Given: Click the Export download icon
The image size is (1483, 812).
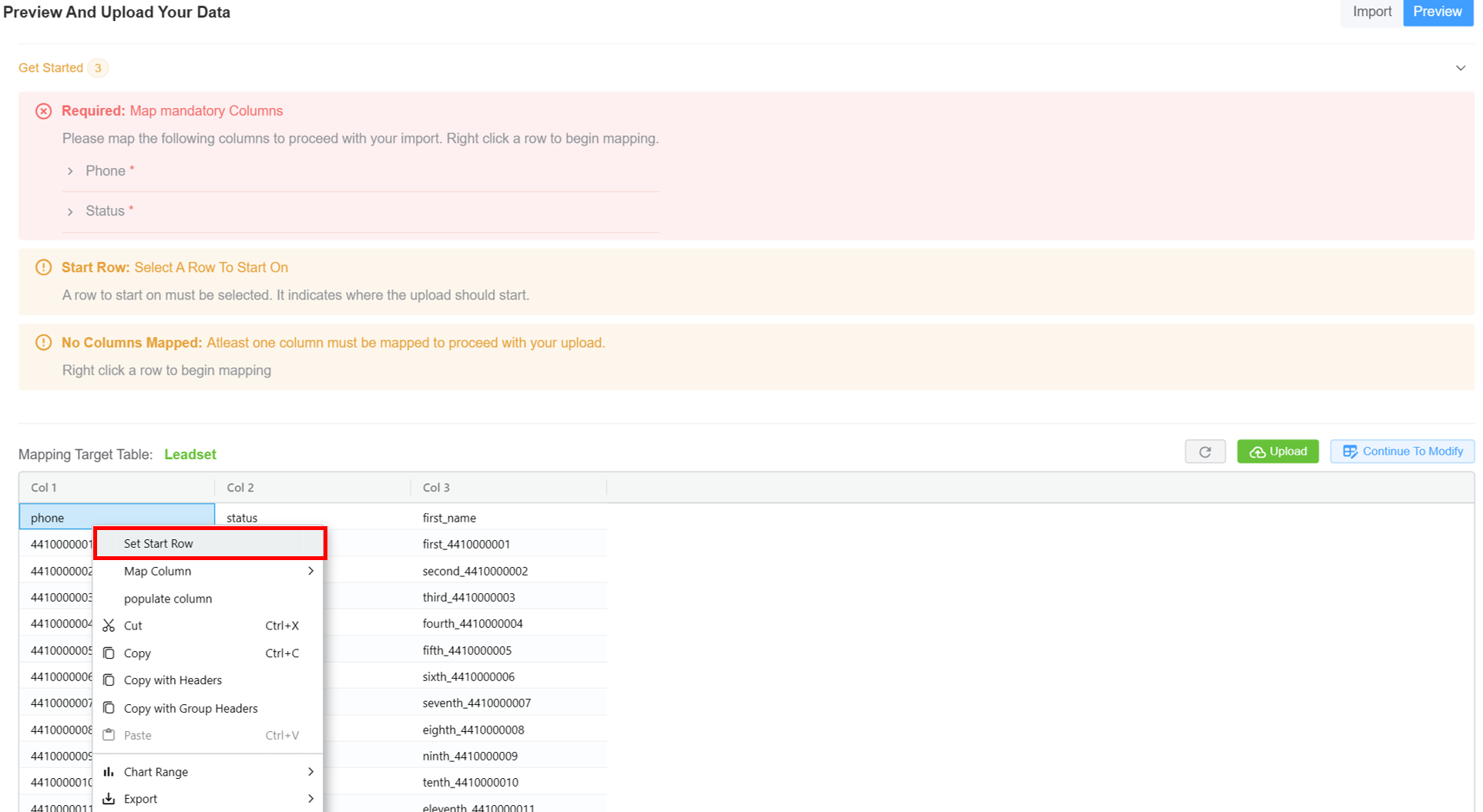Looking at the screenshot, I should coord(109,799).
